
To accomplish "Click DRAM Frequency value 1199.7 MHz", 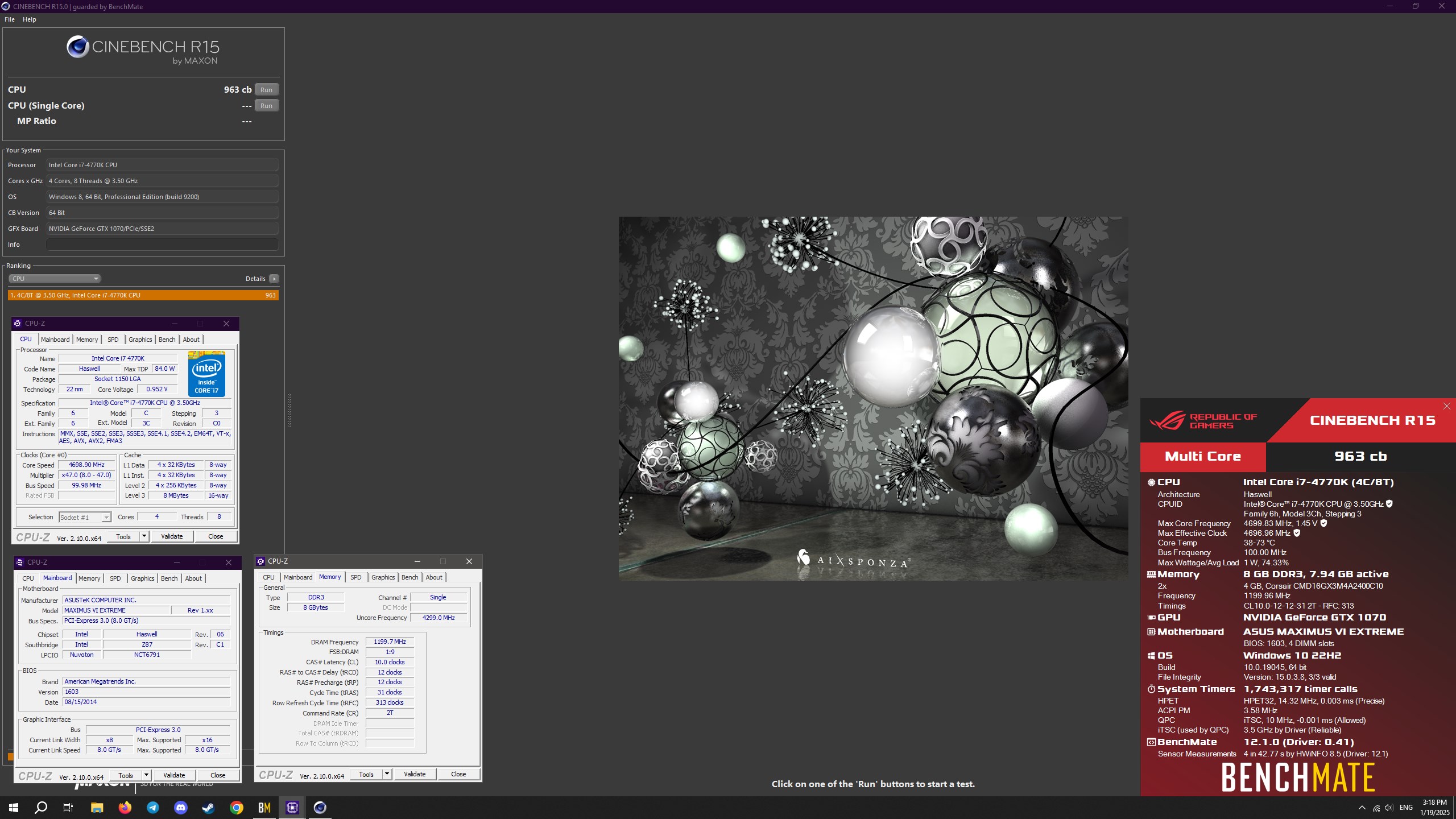I will point(390,642).
